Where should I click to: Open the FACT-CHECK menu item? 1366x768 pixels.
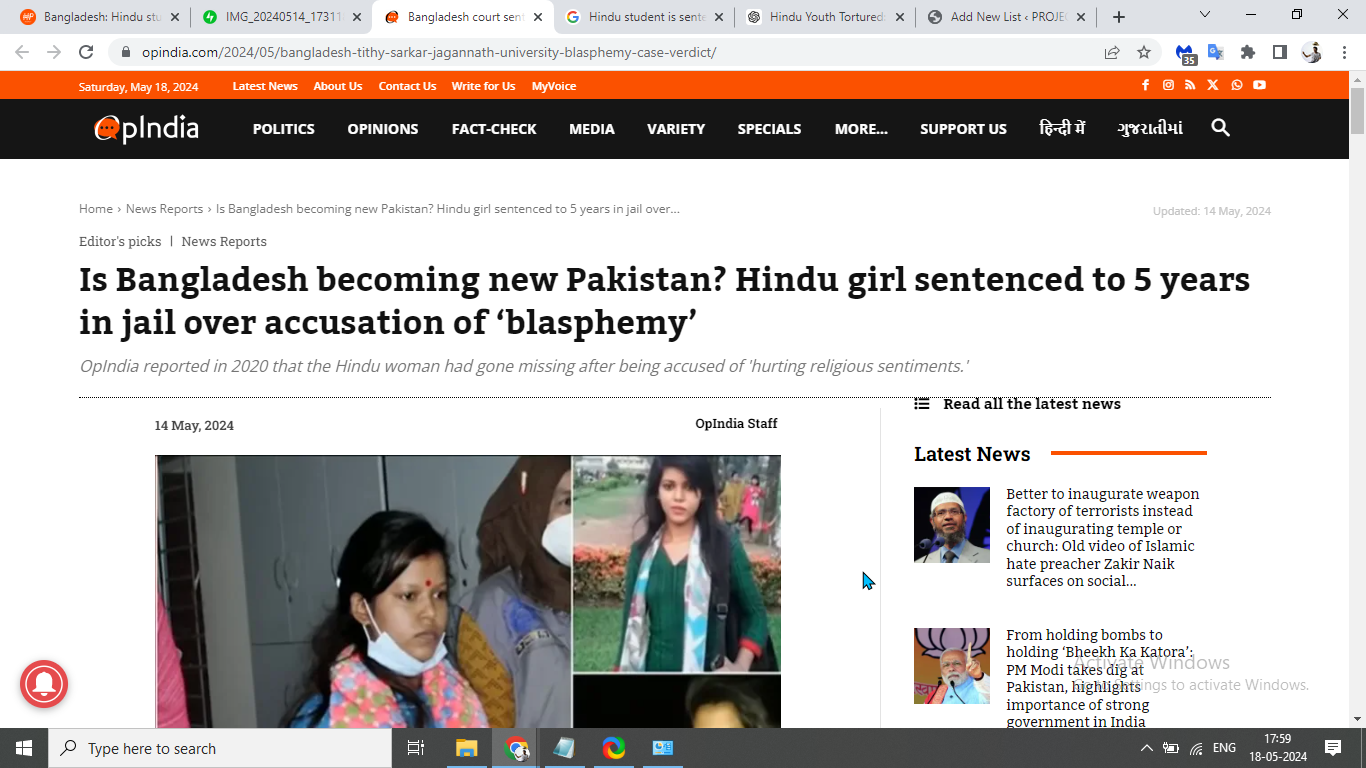pos(494,129)
